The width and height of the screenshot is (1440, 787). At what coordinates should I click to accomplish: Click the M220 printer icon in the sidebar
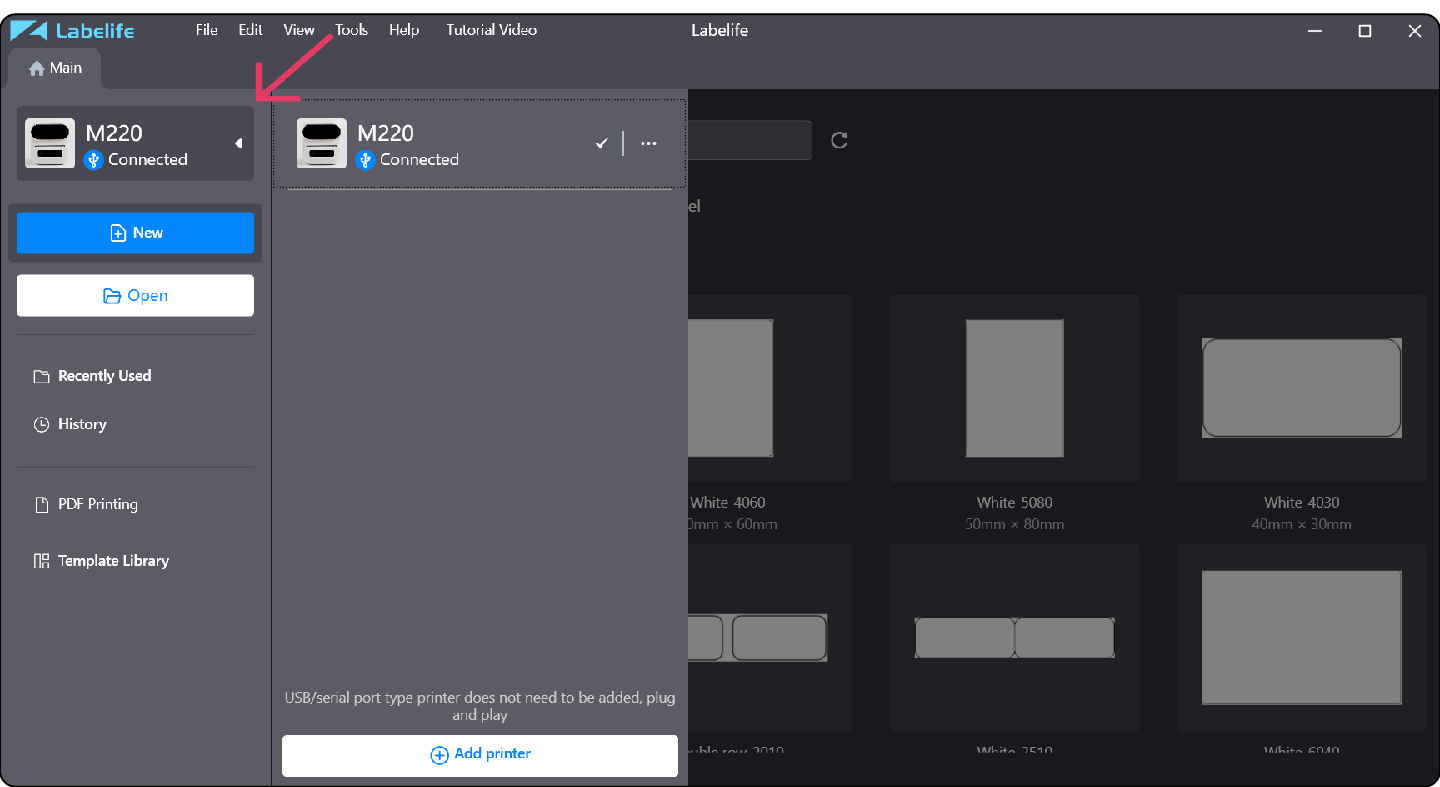[50, 143]
